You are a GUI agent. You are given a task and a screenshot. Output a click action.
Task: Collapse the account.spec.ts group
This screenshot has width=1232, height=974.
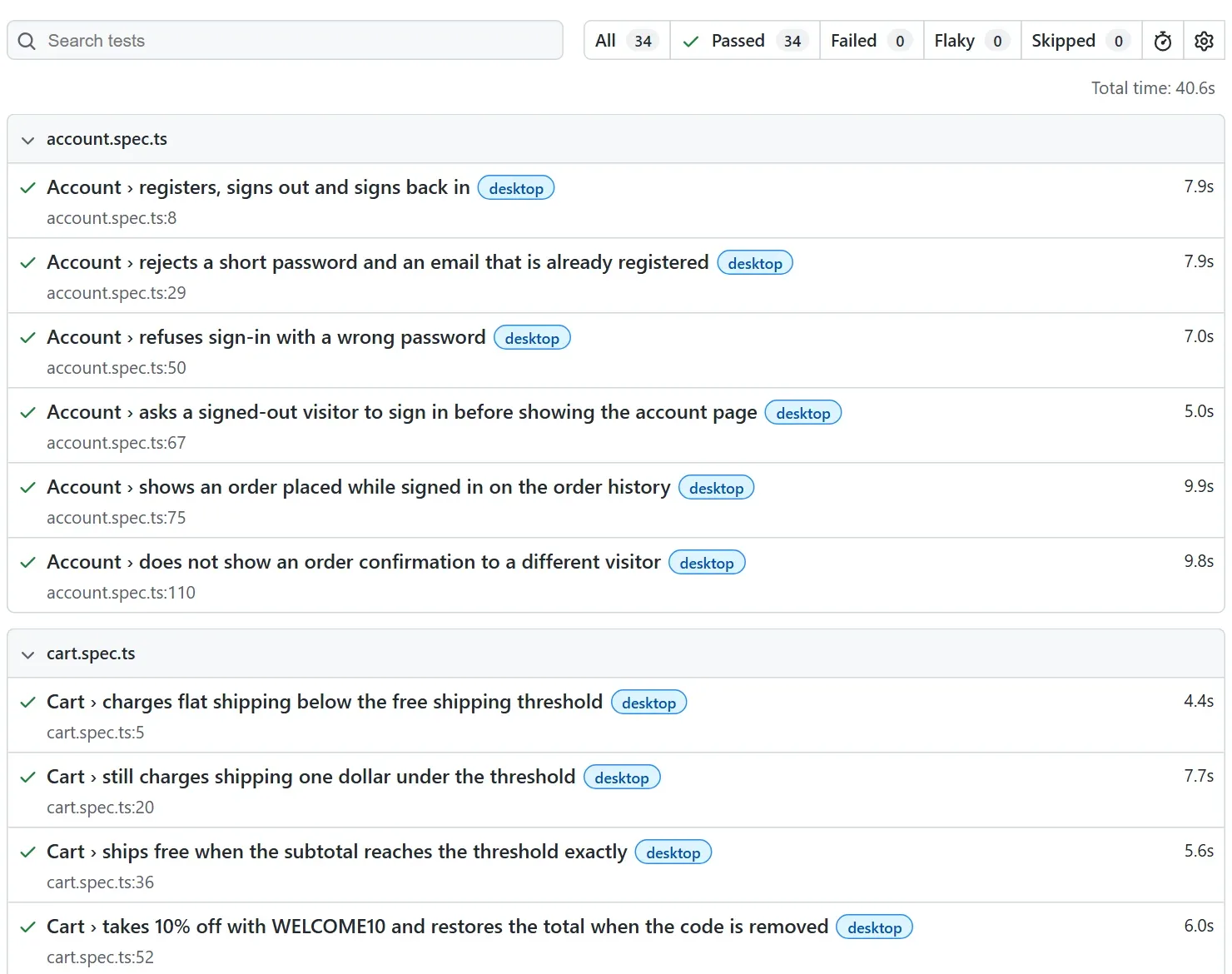27,140
